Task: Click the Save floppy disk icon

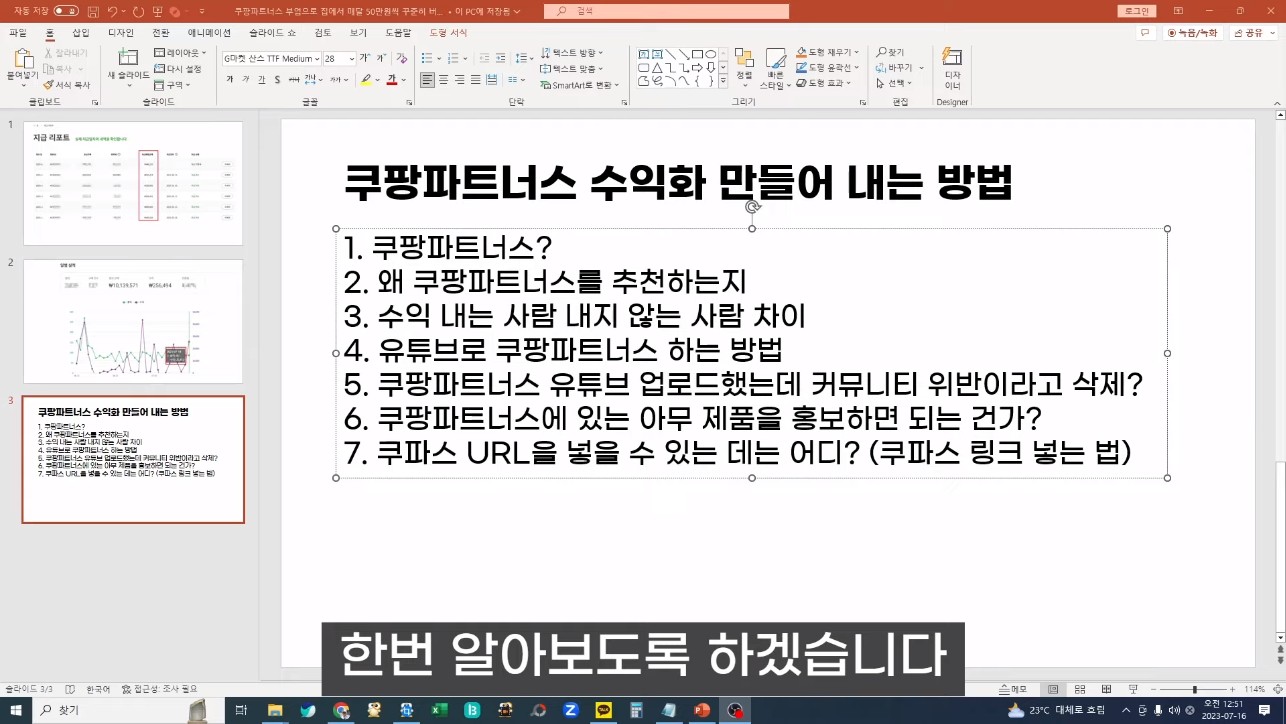Action: pyautogui.click(x=93, y=11)
